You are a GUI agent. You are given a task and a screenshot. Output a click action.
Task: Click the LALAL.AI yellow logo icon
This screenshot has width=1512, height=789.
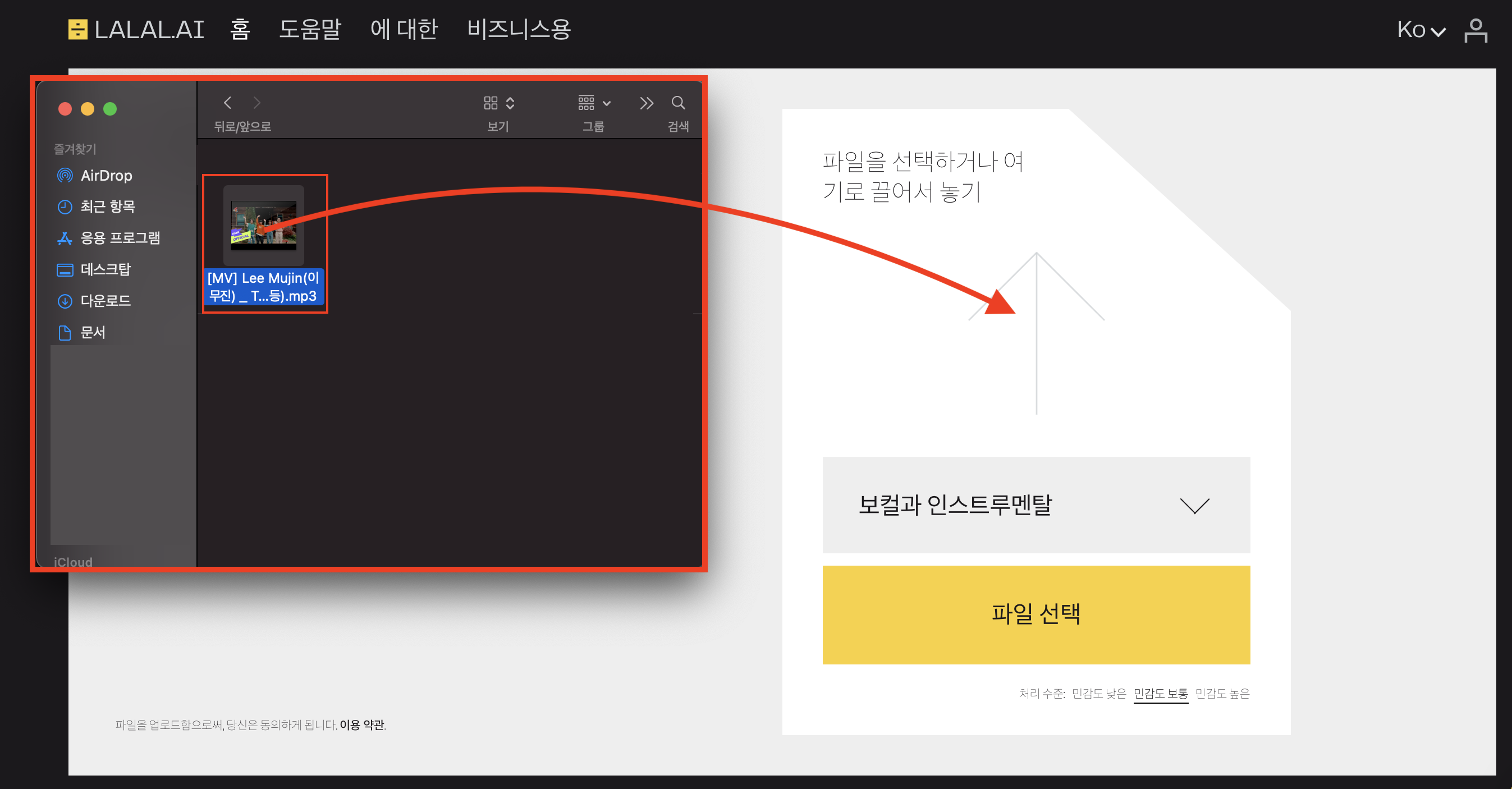coord(77,29)
